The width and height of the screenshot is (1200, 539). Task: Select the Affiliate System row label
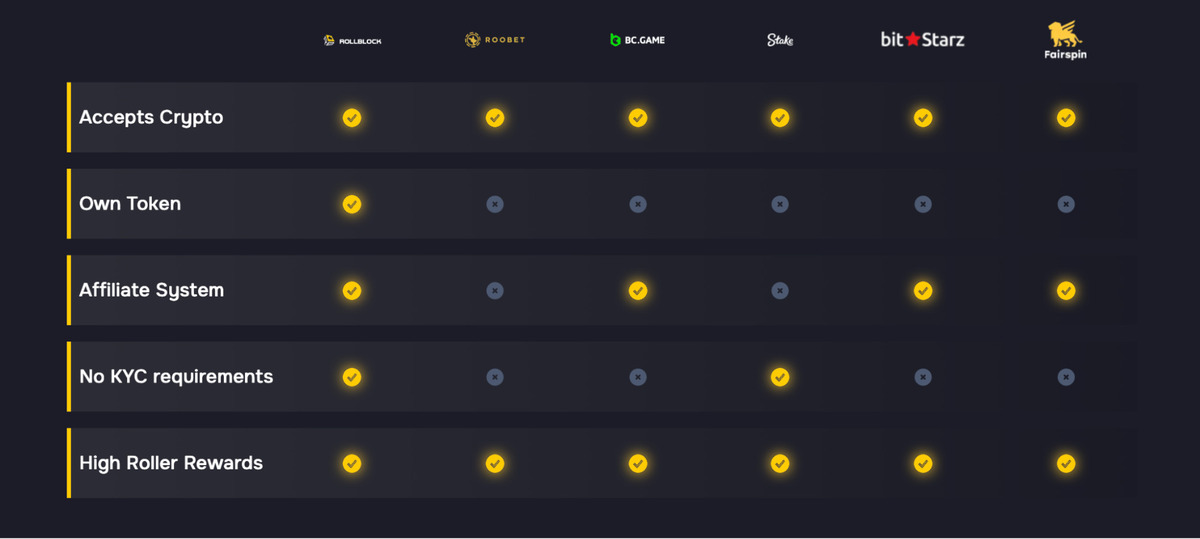click(152, 291)
